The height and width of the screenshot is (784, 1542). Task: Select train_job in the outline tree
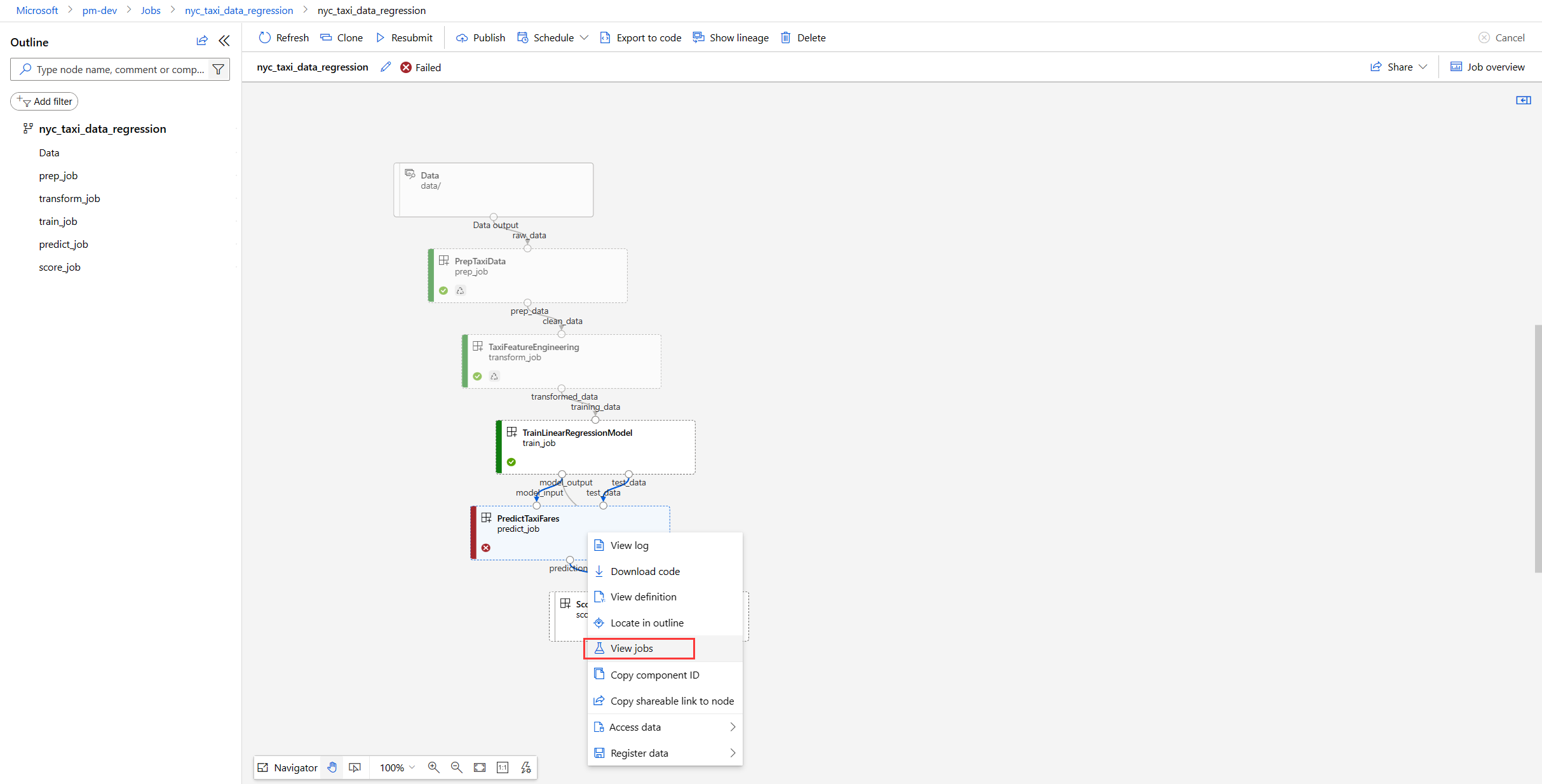pyautogui.click(x=58, y=221)
